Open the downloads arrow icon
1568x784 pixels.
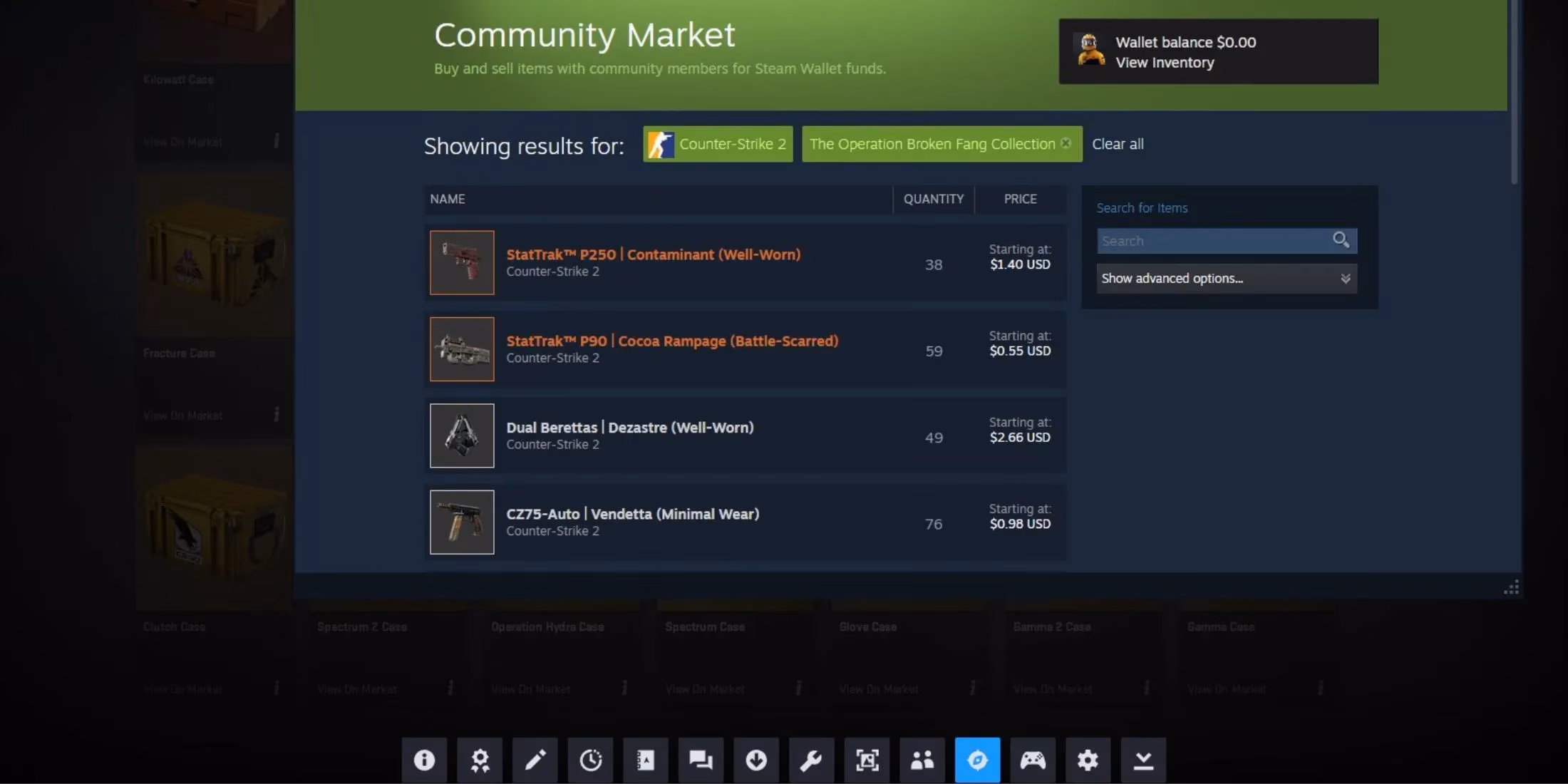(x=756, y=760)
